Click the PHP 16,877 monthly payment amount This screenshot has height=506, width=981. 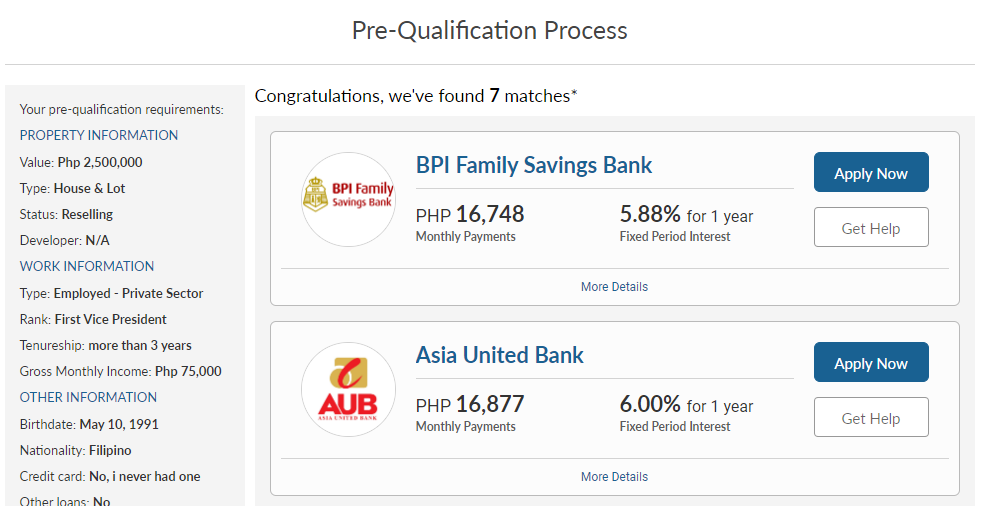pos(470,405)
